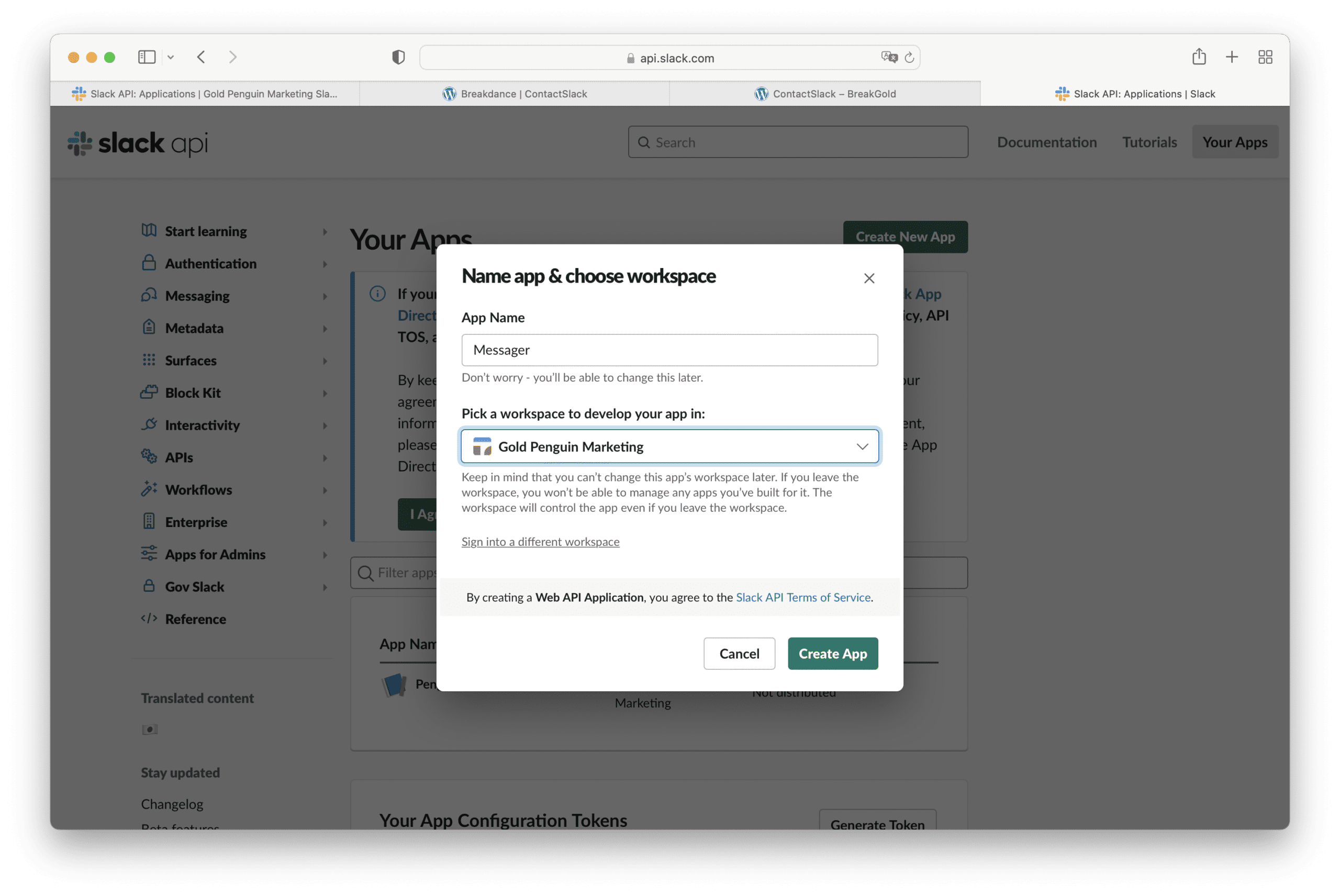Click the api.slack.com address bar
The height and width of the screenshot is (896, 1340).
[669, 58]
